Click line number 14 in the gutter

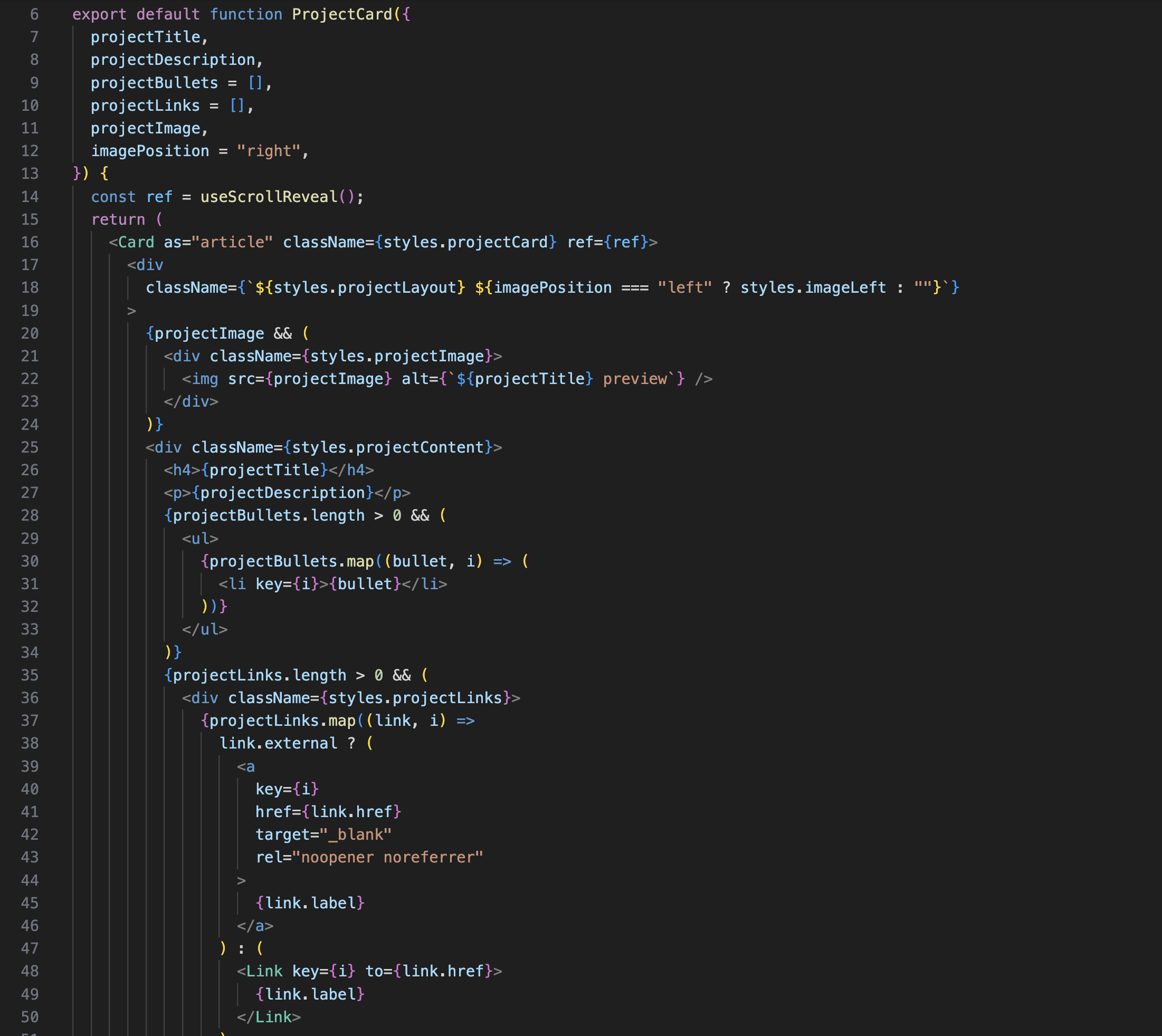pos(31,196)
